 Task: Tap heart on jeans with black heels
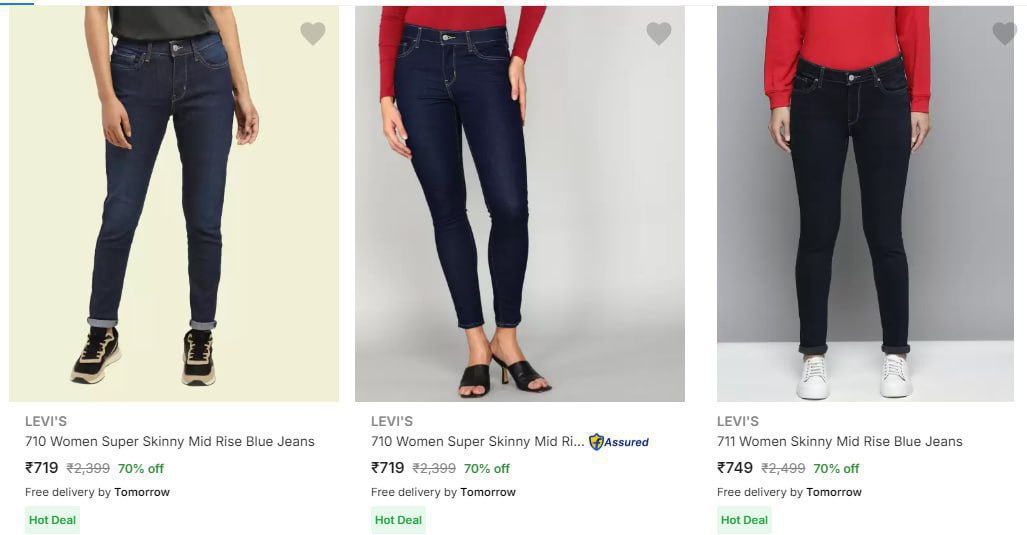[659, 34]
